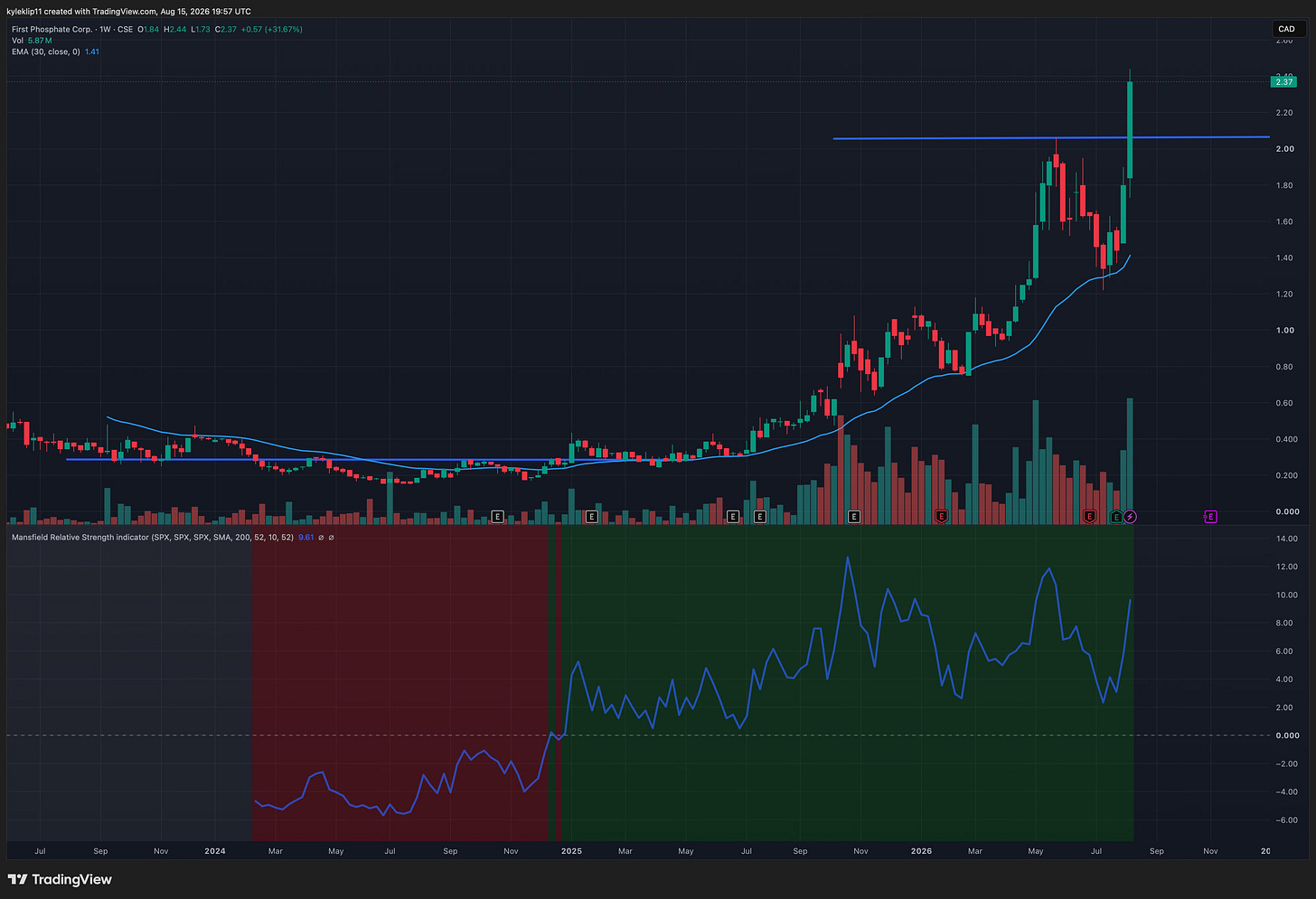Click the 14.00 indicator scale label
This screenshot has height=899, width=1316.
[1286, 538]
